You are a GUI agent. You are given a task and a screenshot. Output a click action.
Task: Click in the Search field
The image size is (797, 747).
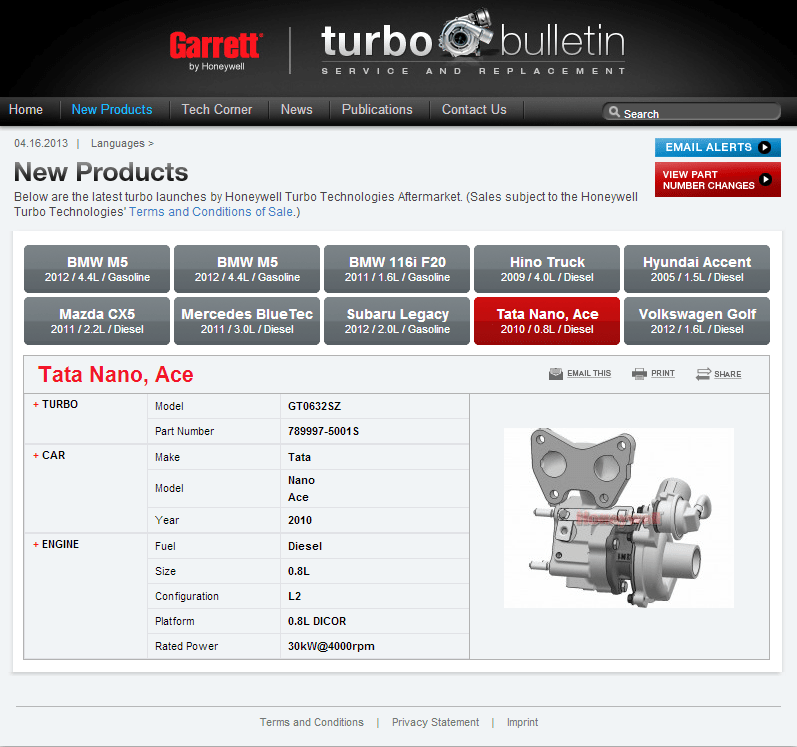coord(691,112)
